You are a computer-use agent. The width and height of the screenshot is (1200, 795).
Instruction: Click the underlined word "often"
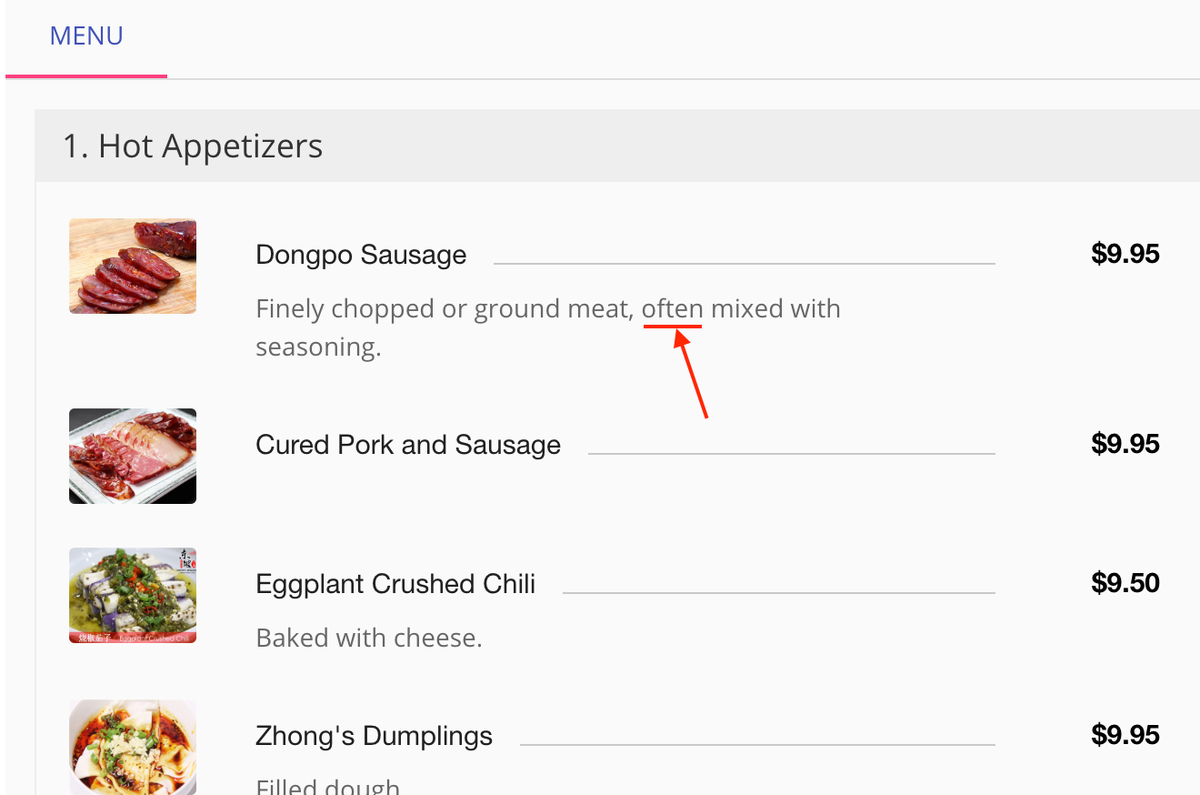tap(672, 309)
